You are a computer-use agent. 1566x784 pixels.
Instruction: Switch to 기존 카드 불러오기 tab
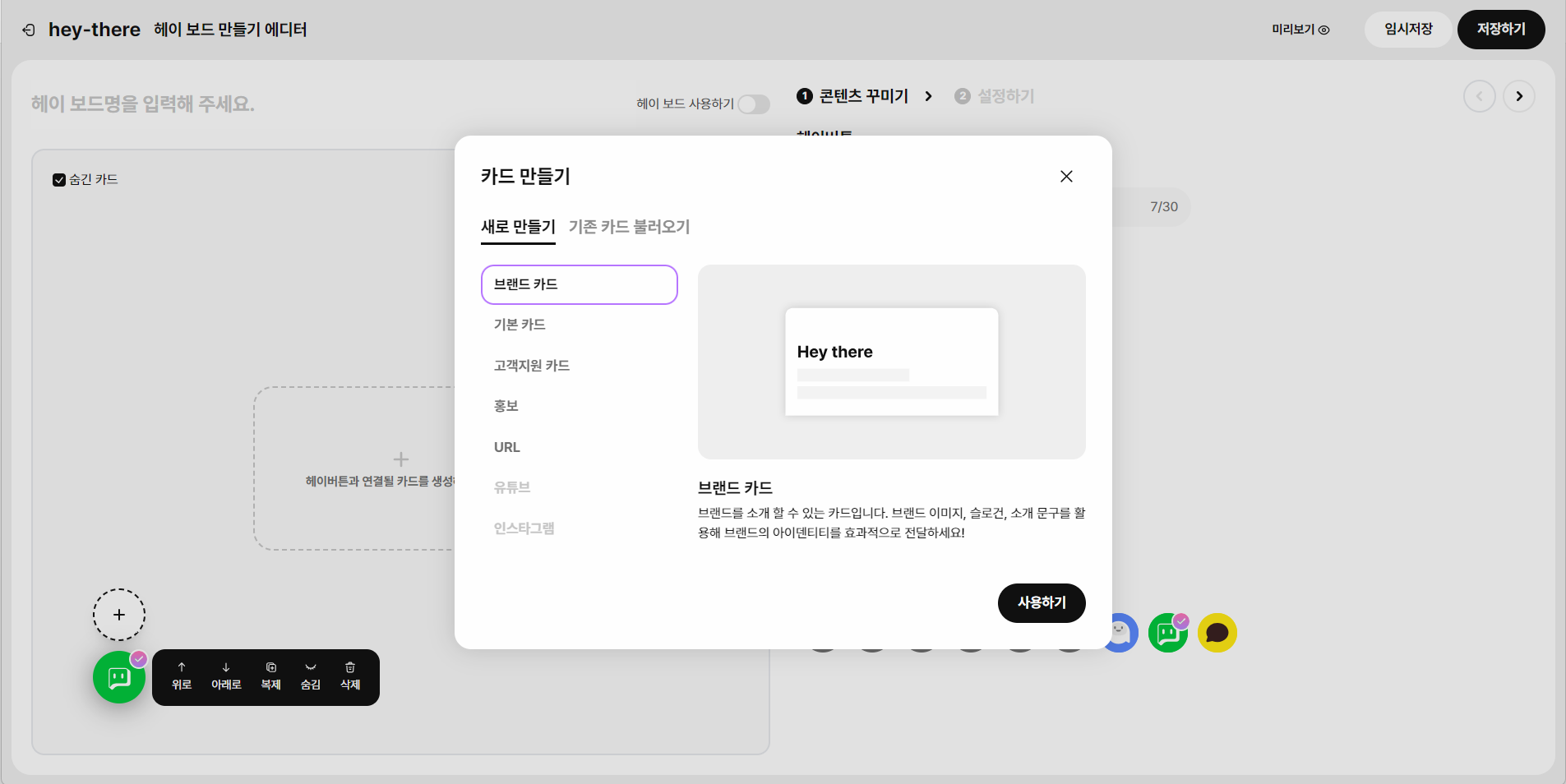pyautogui.click(x=629, y=227)
